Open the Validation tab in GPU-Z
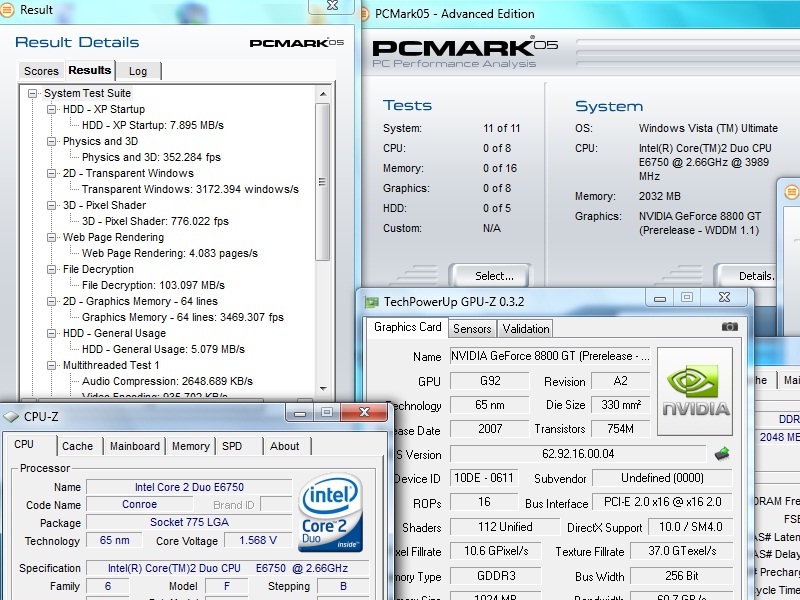800x600 pixels. [x=526, y=329]
